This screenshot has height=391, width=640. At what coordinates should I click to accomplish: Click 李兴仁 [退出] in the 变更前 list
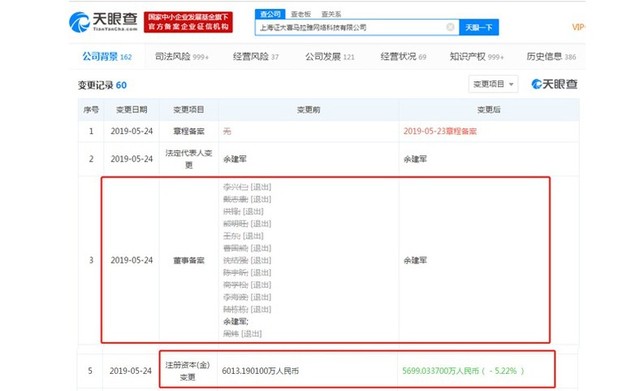point(247,187)
